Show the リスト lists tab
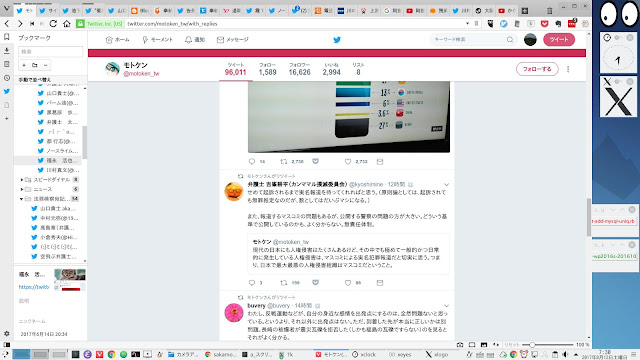Viewport: 640px width, 360px height. 358,69
